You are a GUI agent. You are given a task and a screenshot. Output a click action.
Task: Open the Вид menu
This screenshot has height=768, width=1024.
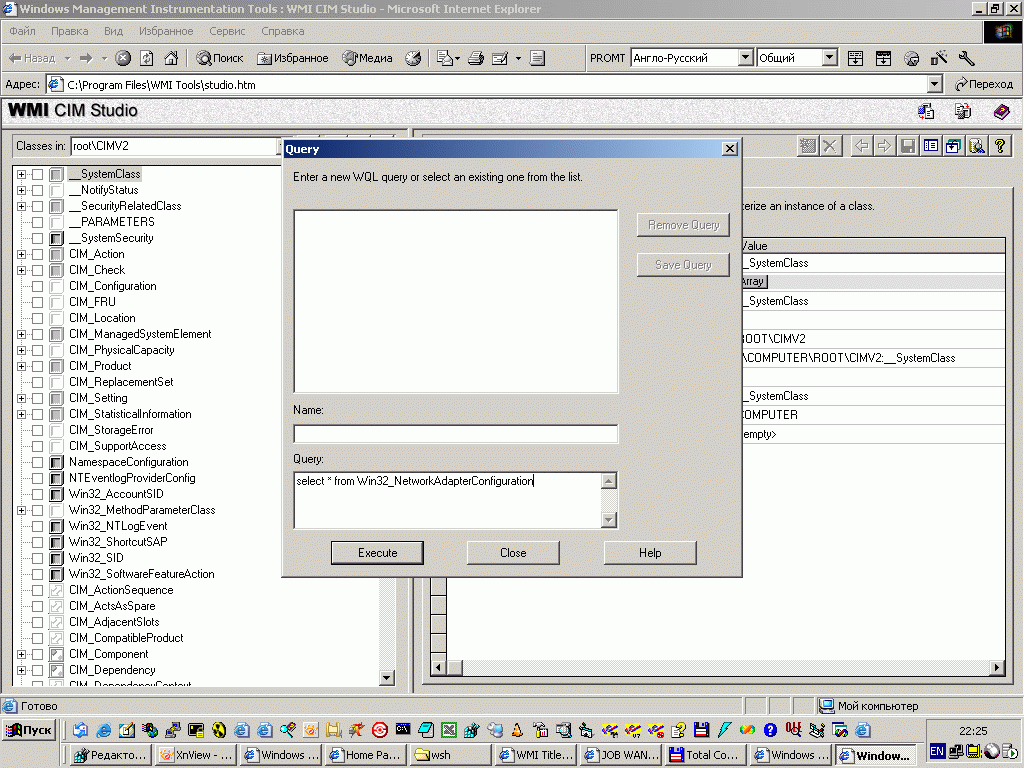click(113, 31)
